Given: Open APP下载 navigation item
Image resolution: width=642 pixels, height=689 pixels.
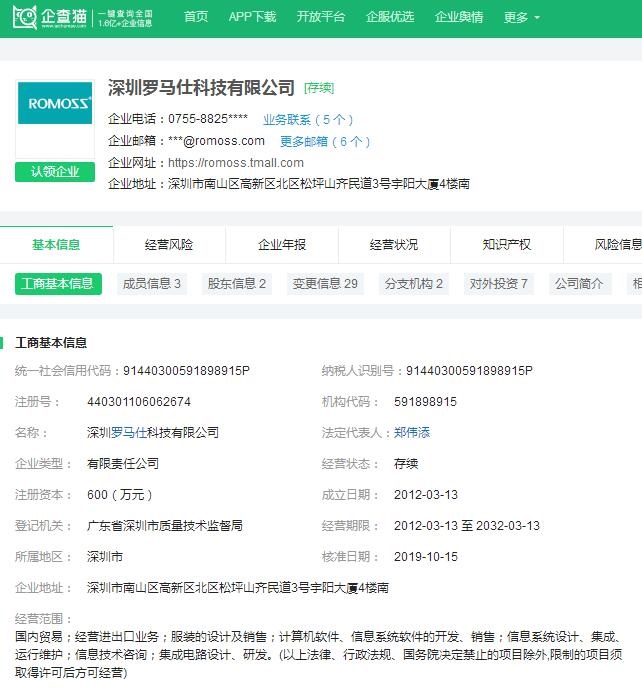Looking at the screenshot, I should tap(252, 17).
